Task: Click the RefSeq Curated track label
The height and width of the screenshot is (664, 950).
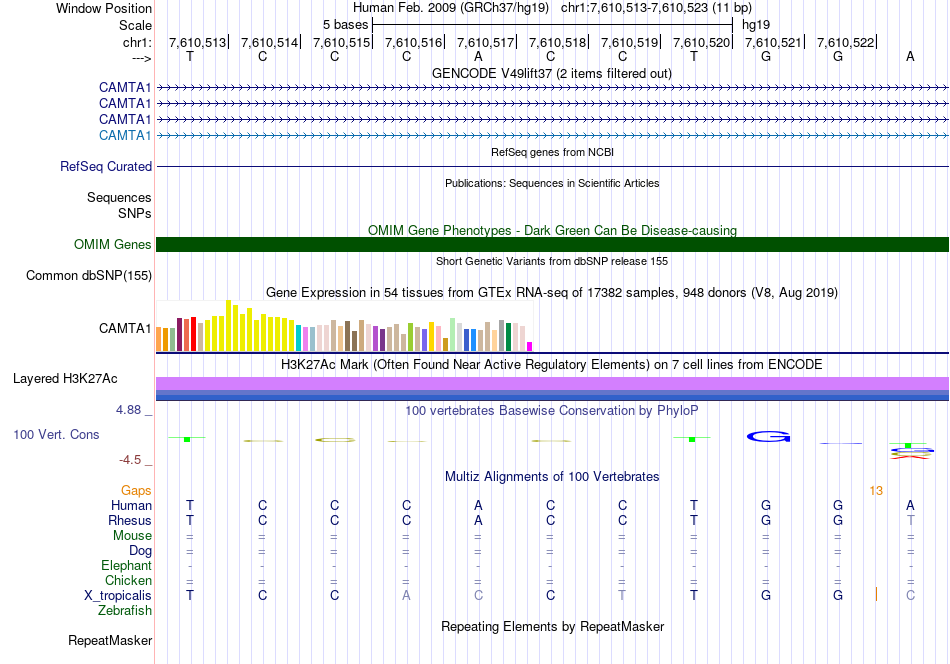Action: pyautogui.click(x=106, y=166)
